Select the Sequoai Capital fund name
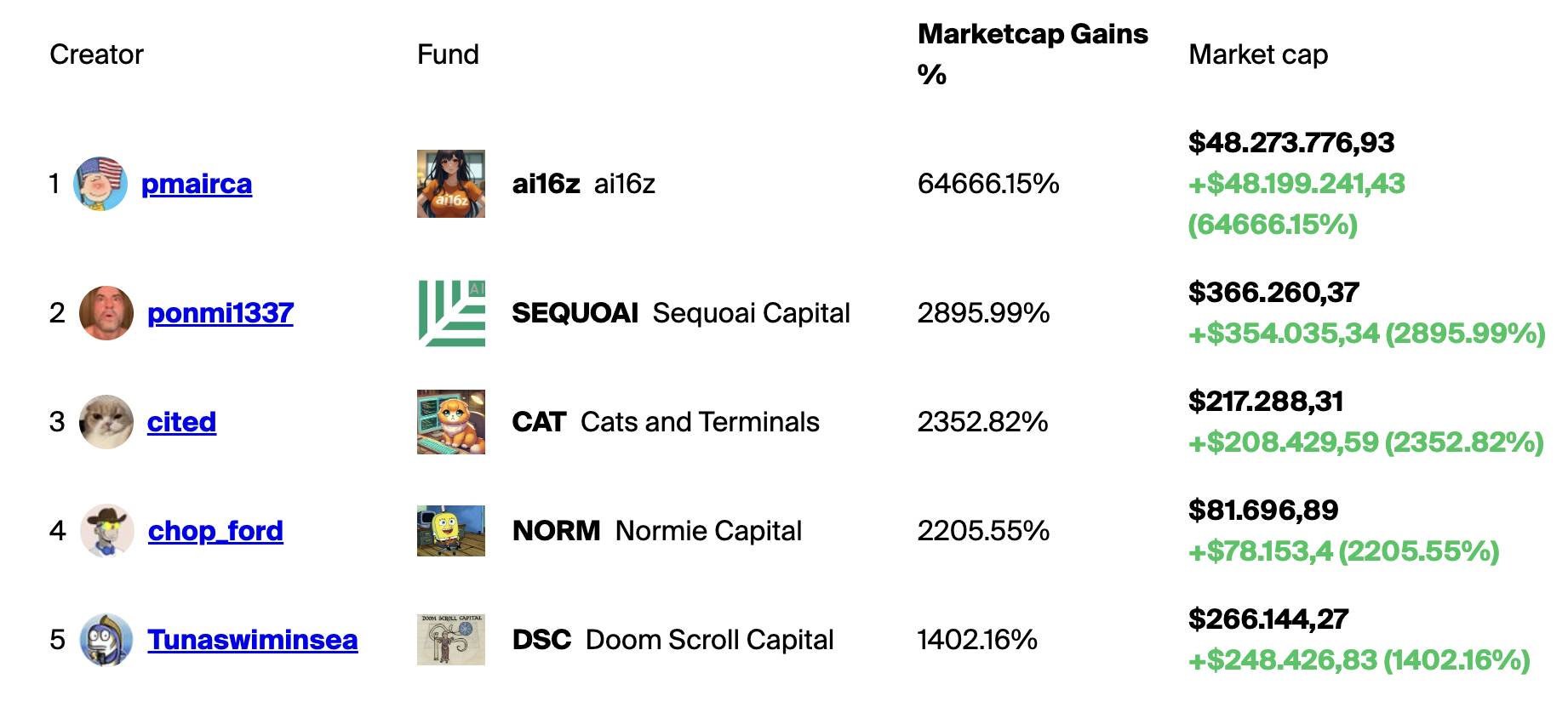Viewport: 1568px width, 713px height. [751, 313]
